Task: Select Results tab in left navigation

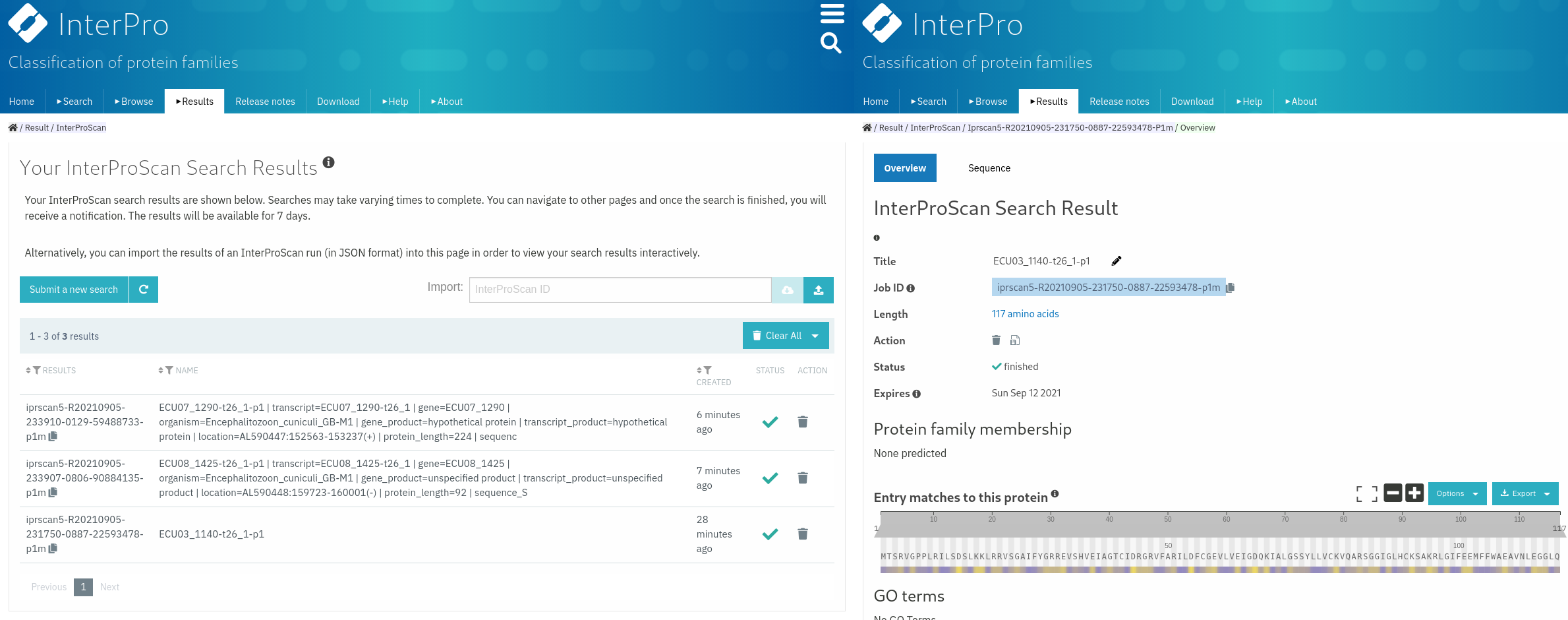Action: point(194,101)
